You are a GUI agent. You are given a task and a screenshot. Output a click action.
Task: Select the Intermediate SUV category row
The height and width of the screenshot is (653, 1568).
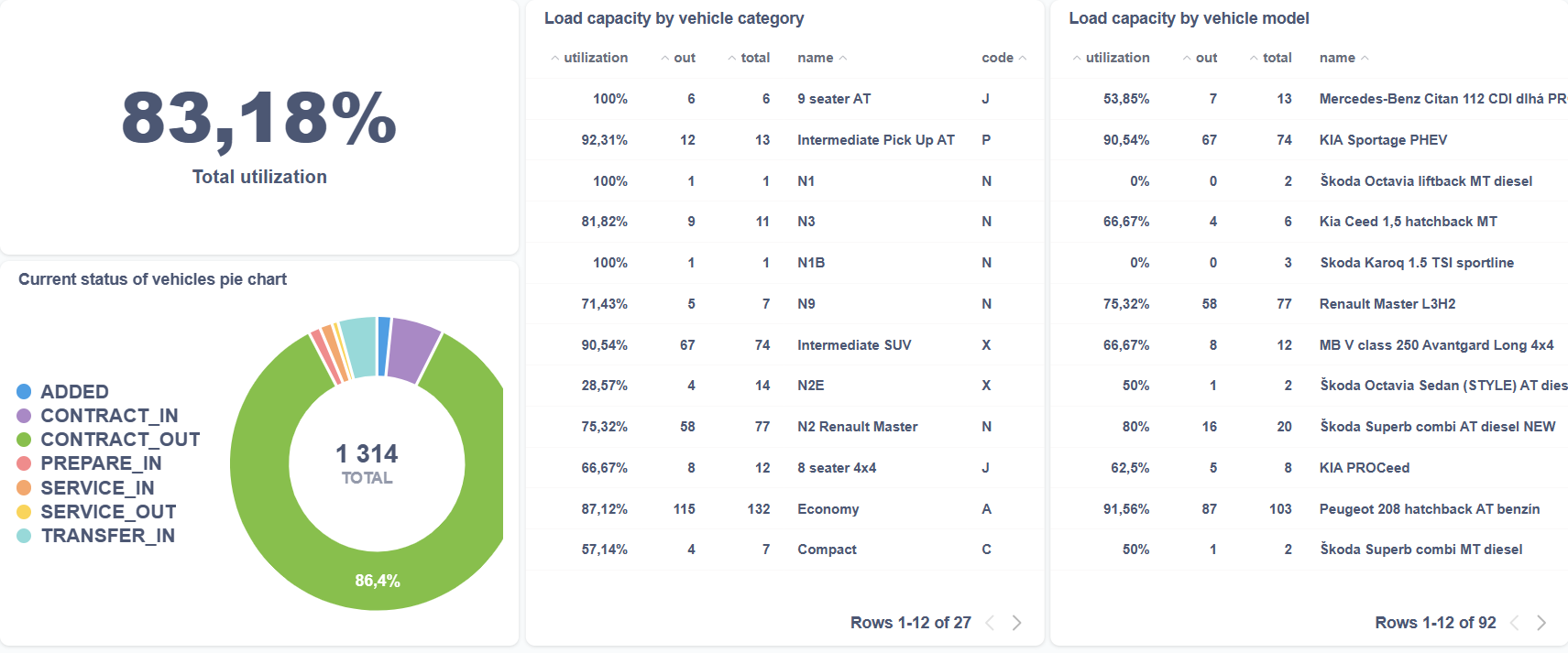853,345
